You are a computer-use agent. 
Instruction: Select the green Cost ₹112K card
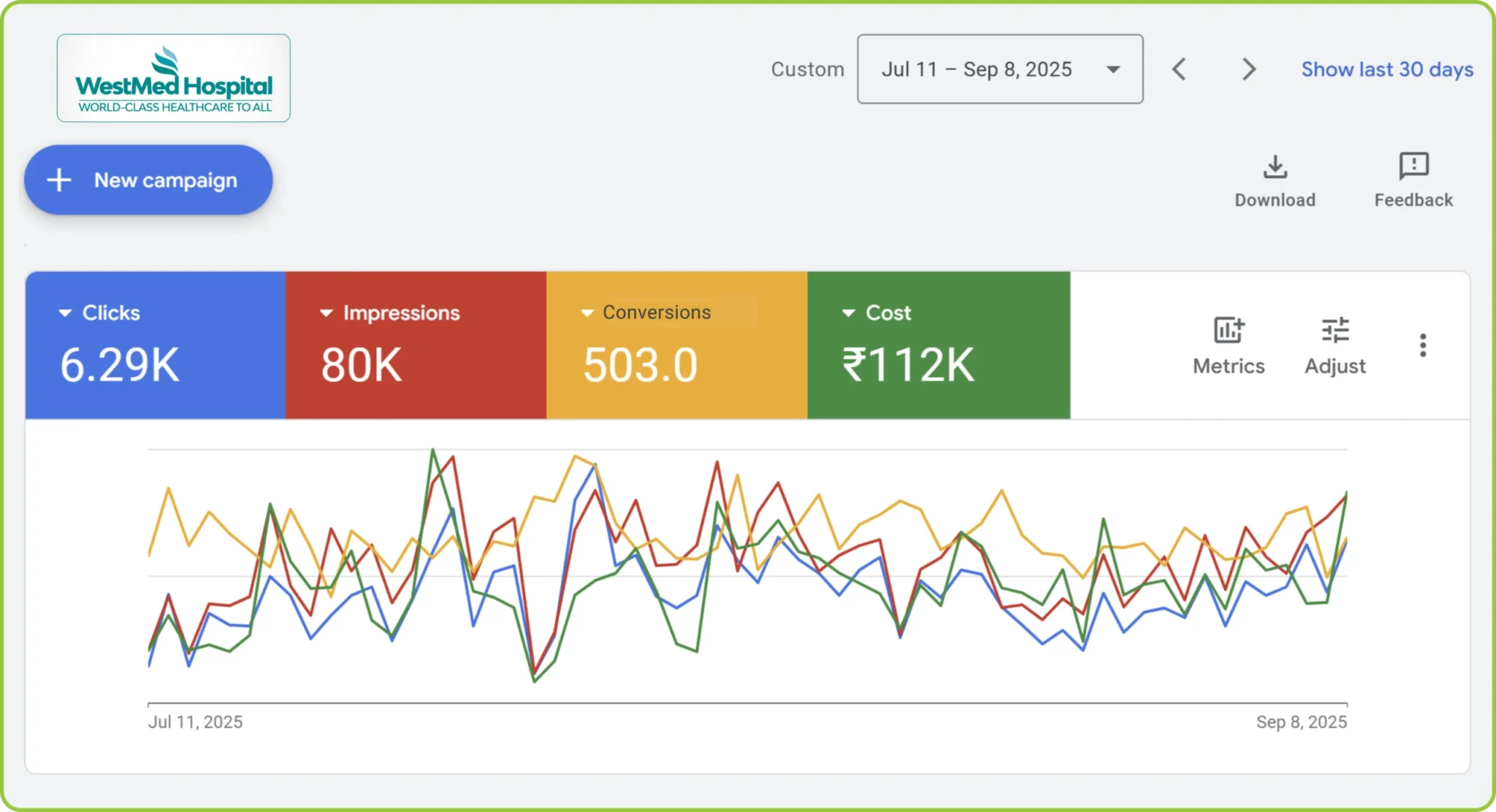point(939,345)
